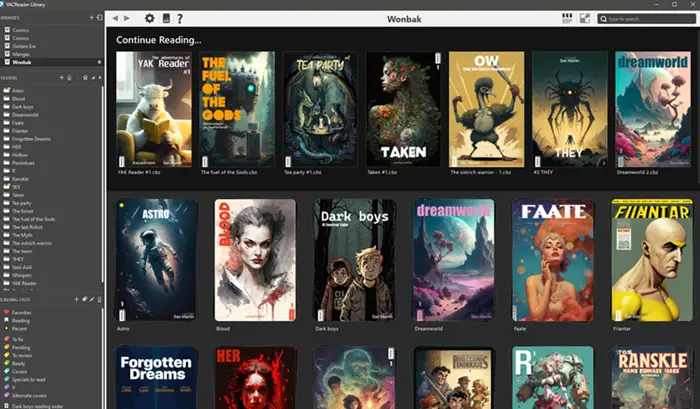Add a new label with the tag icon
Image resolution: width=700 pixels, height=409 pixels.
(x=84, y=299)
